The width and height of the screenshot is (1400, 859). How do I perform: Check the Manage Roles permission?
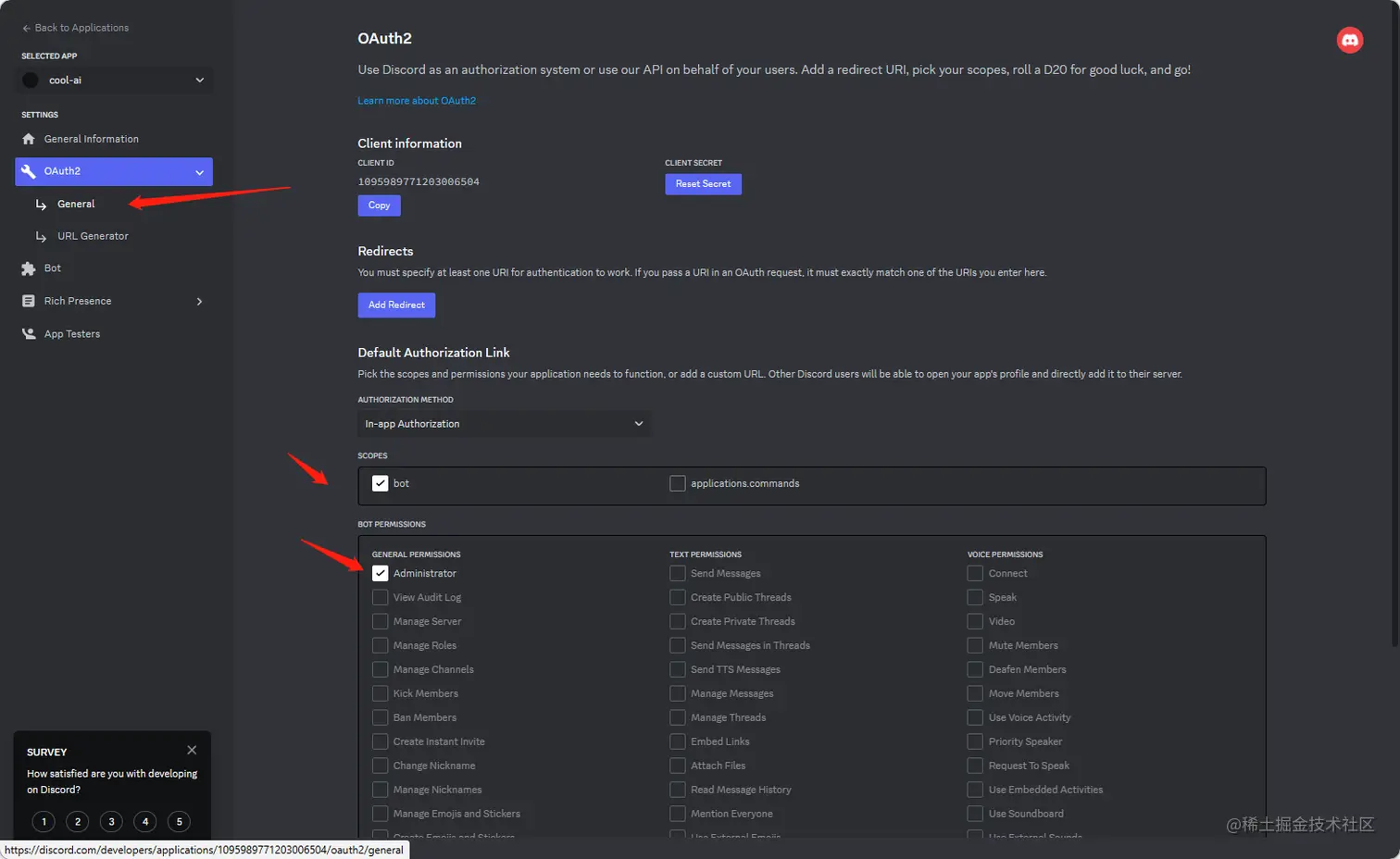(x=380, y=645)
